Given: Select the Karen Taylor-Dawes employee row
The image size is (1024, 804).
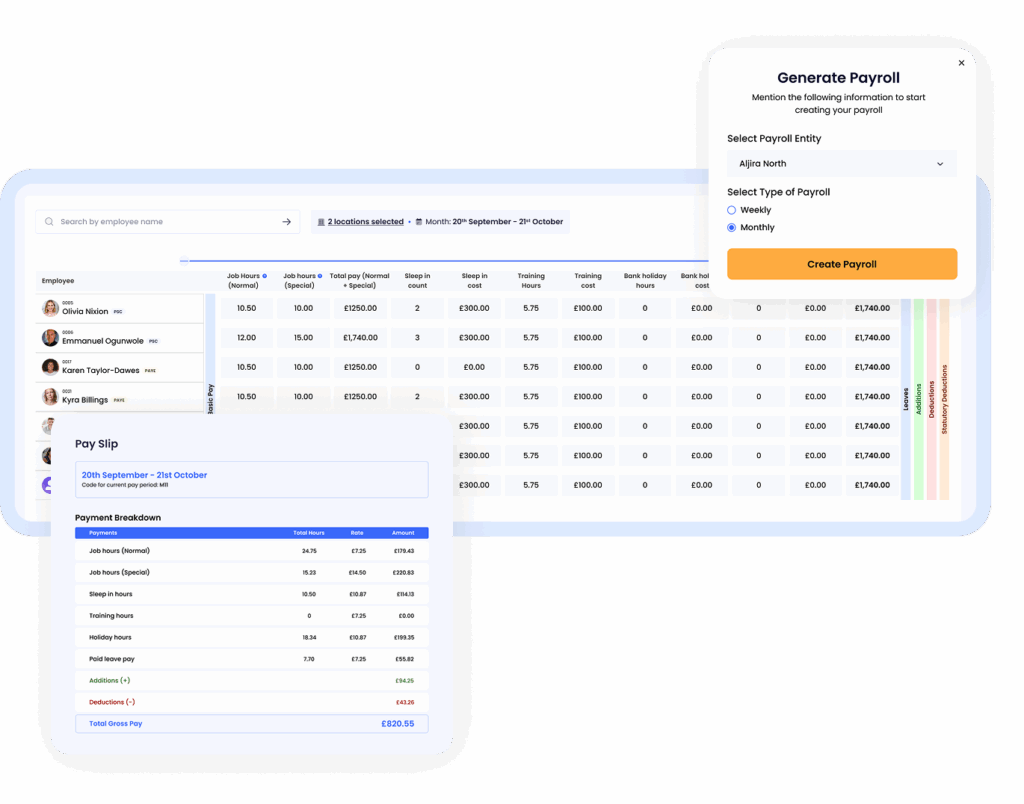Looking at the screenshot, I should coord(120,368).
